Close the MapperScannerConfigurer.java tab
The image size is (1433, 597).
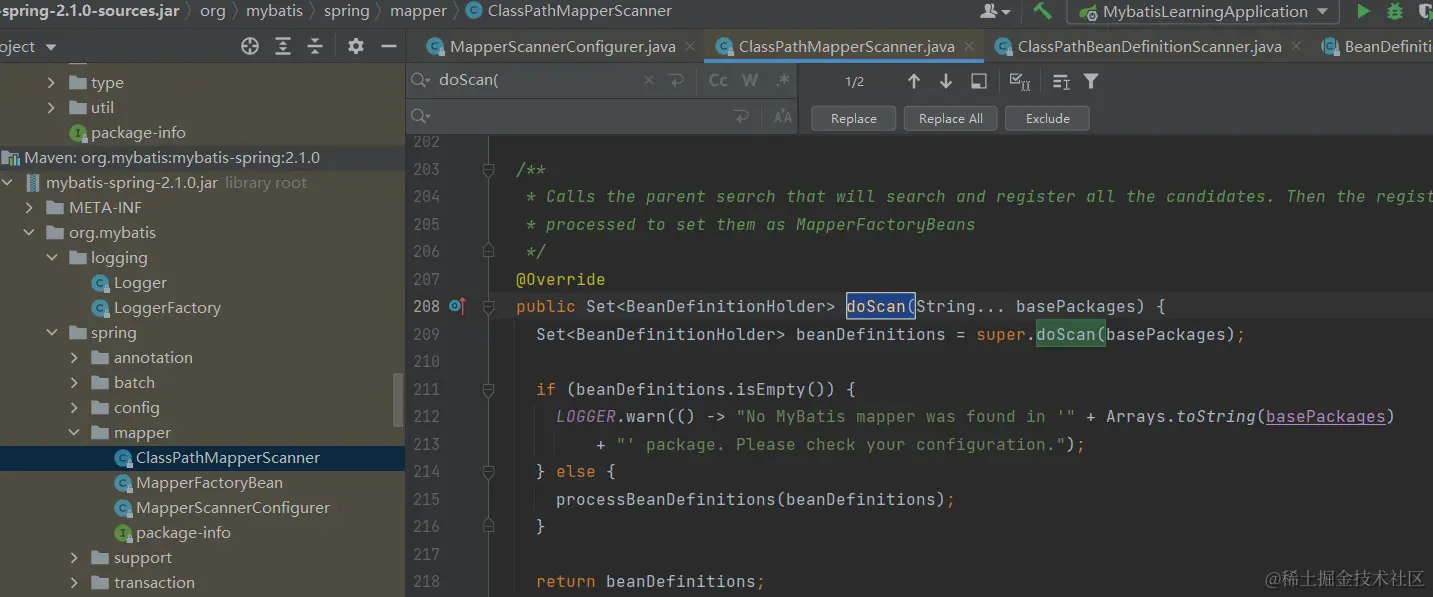coord(691,46)
